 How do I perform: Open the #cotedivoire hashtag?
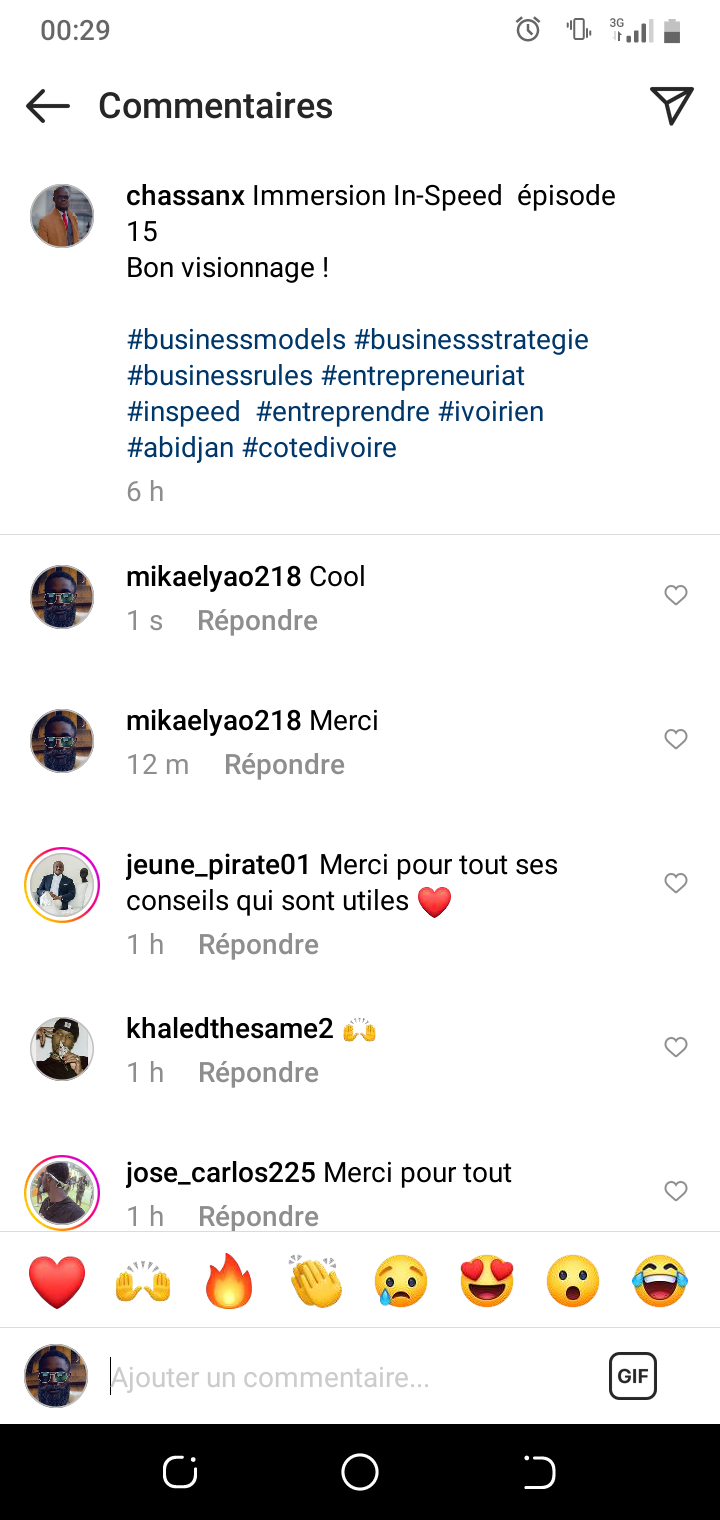click(x=319, y=447)
